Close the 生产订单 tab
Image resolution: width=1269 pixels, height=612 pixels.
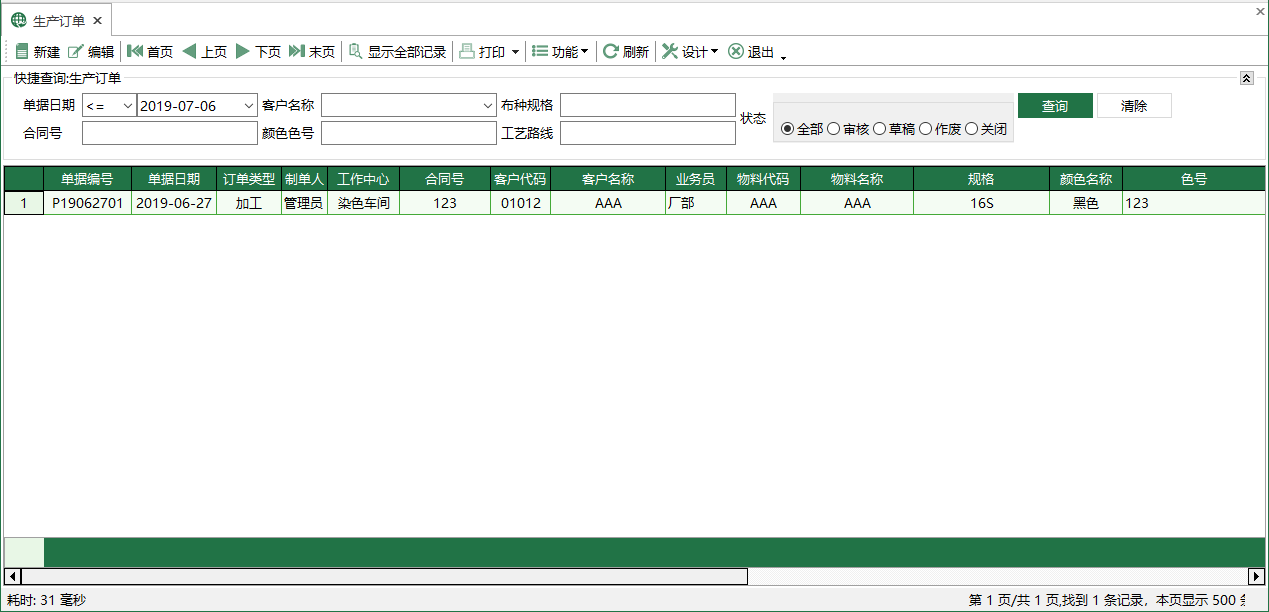[x=97, y=20]
